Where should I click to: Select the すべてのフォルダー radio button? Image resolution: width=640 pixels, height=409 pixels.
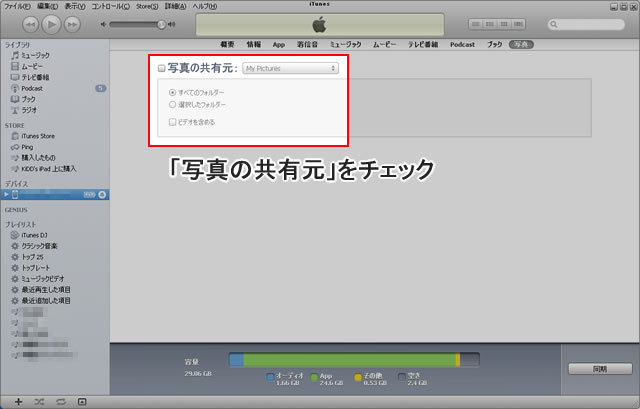(172, 93)
